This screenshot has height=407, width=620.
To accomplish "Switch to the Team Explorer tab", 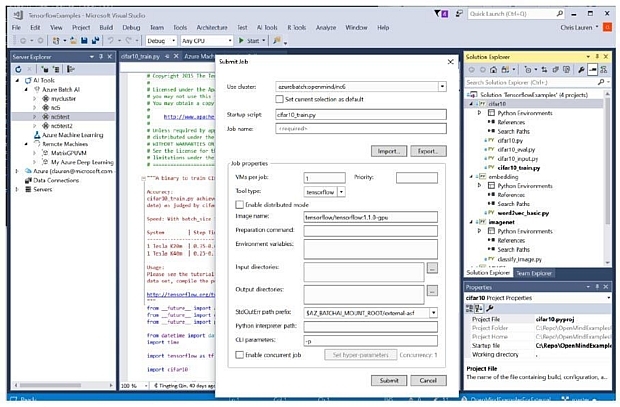I will click(536, 273).
